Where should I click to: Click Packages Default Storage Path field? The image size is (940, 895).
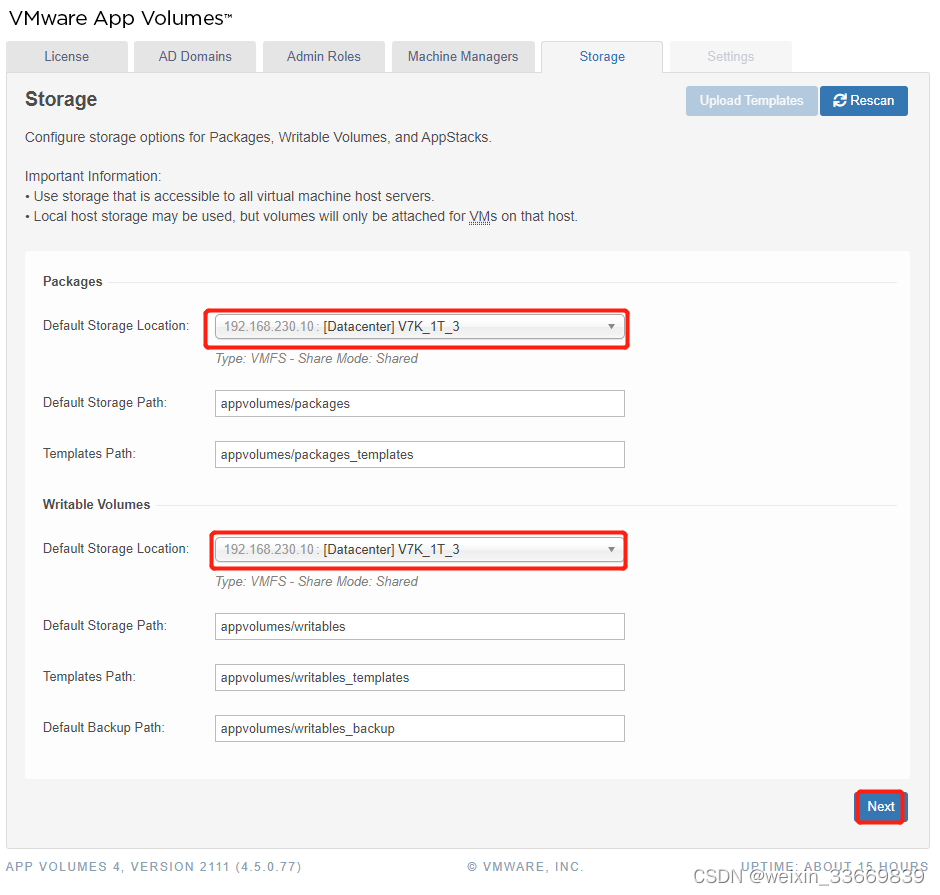(x=419, y=404)
